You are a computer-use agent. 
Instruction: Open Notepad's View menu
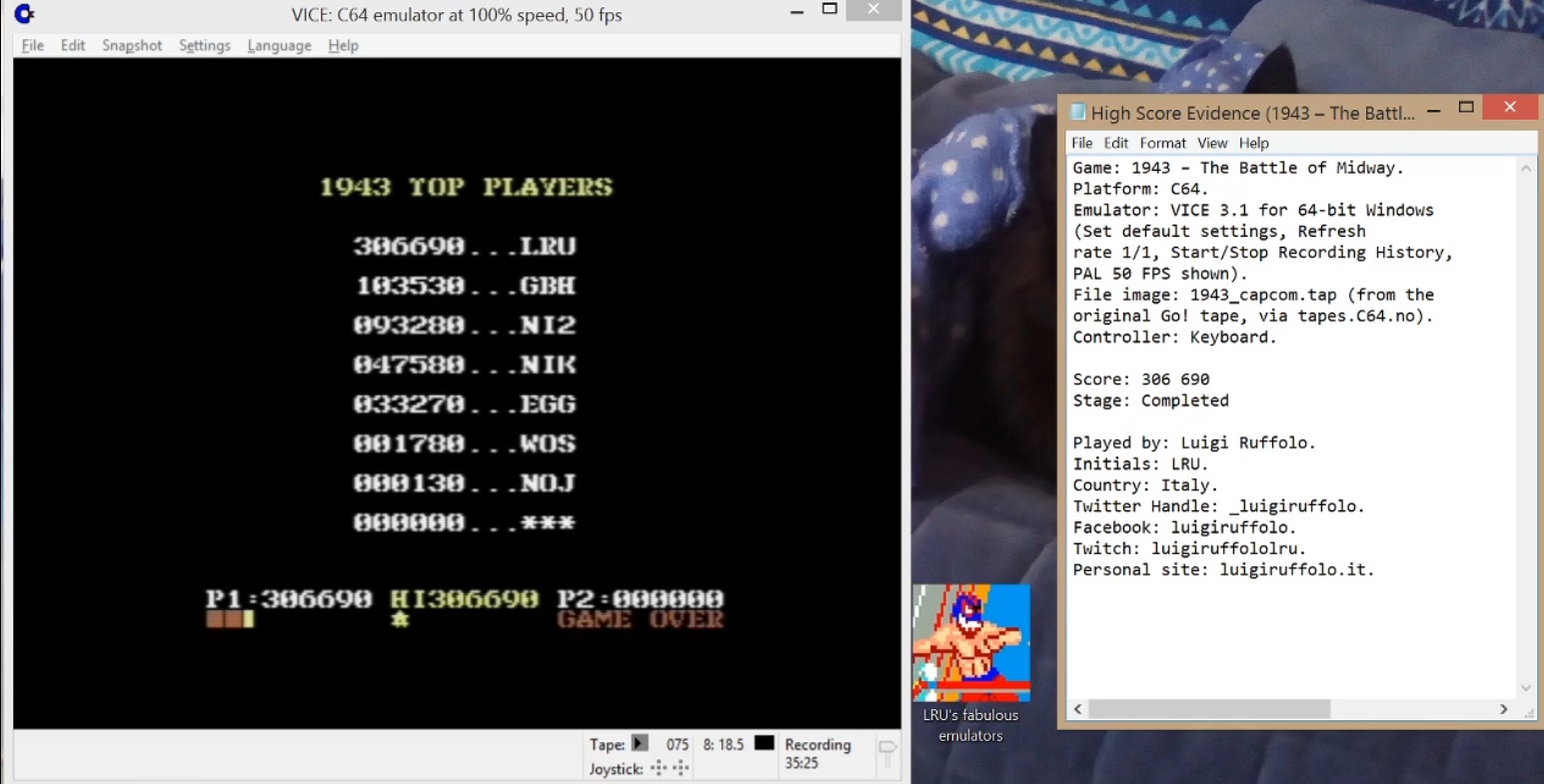pos(1212,143)
